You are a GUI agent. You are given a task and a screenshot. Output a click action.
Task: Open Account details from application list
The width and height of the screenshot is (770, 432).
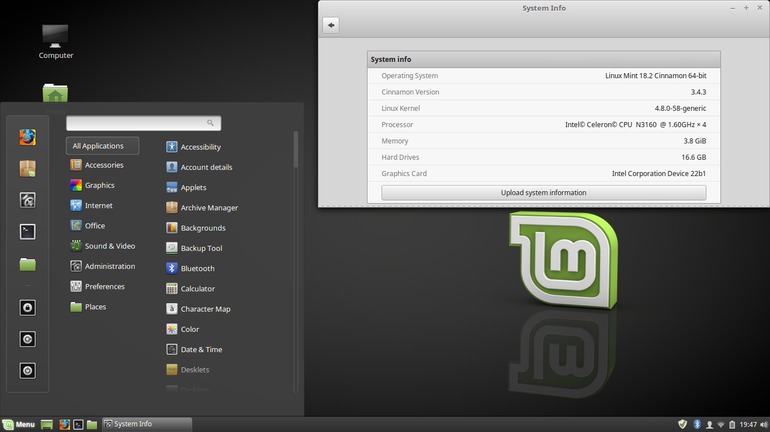[x=199, y=167]
